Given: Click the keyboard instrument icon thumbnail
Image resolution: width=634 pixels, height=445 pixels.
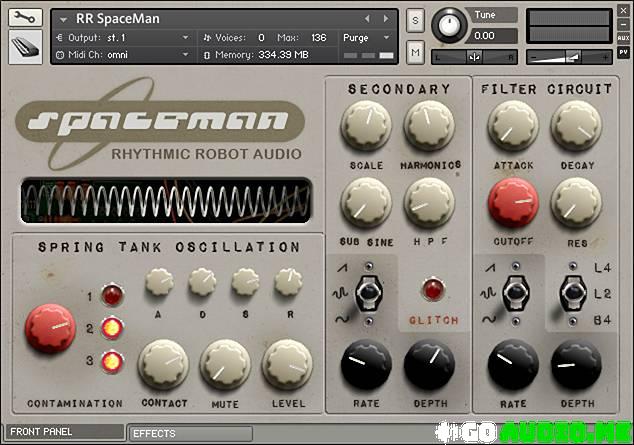Looking at the screenshot, I should tap(25, 47).
